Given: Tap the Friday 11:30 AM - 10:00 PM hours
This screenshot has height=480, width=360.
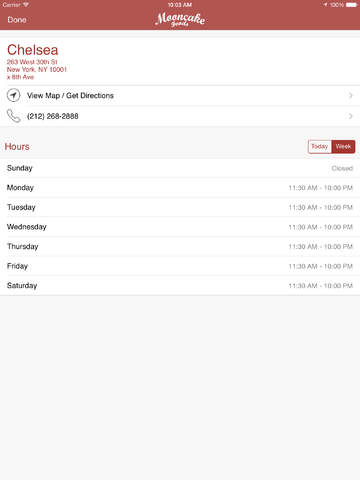Looking at the screenshot, I should (321, 266).
